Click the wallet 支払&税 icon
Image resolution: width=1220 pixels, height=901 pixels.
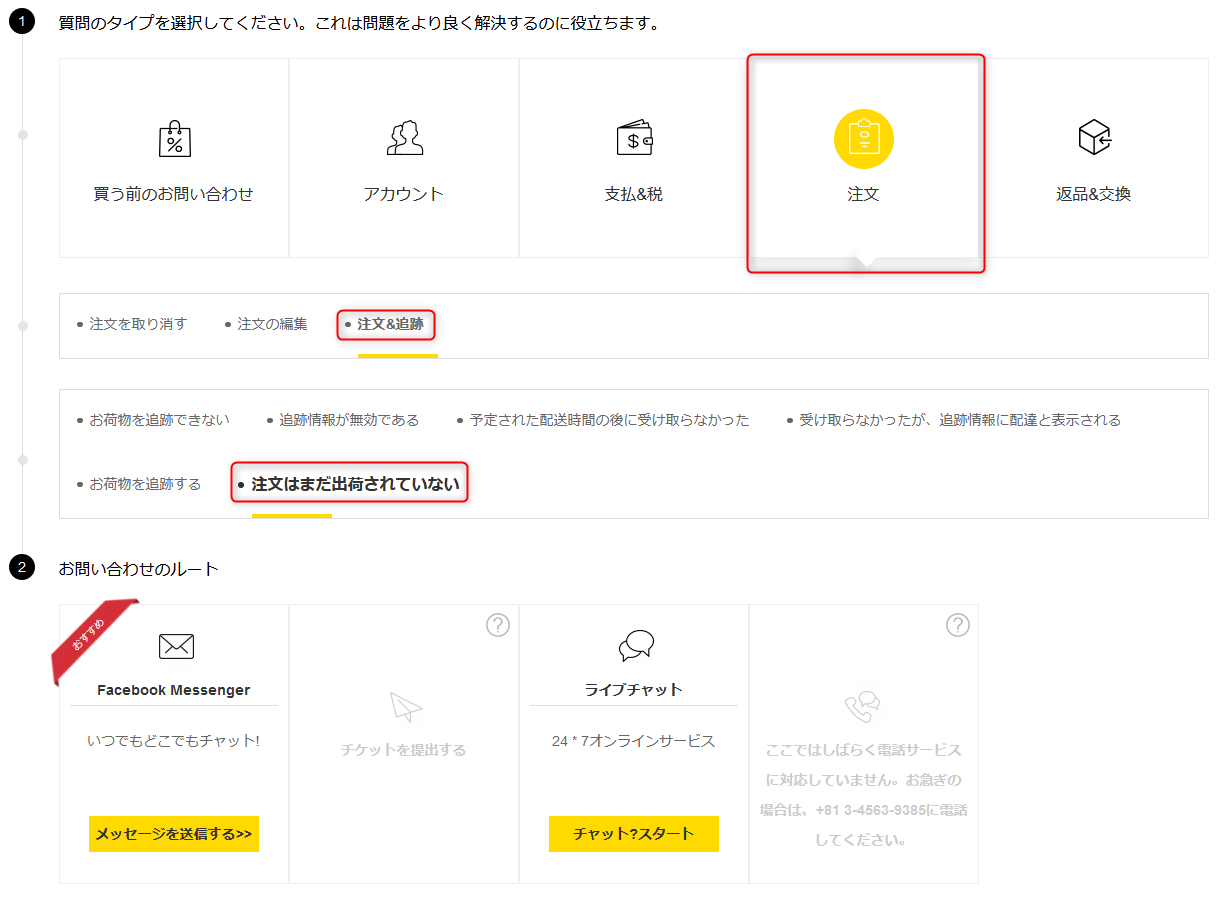634,138
